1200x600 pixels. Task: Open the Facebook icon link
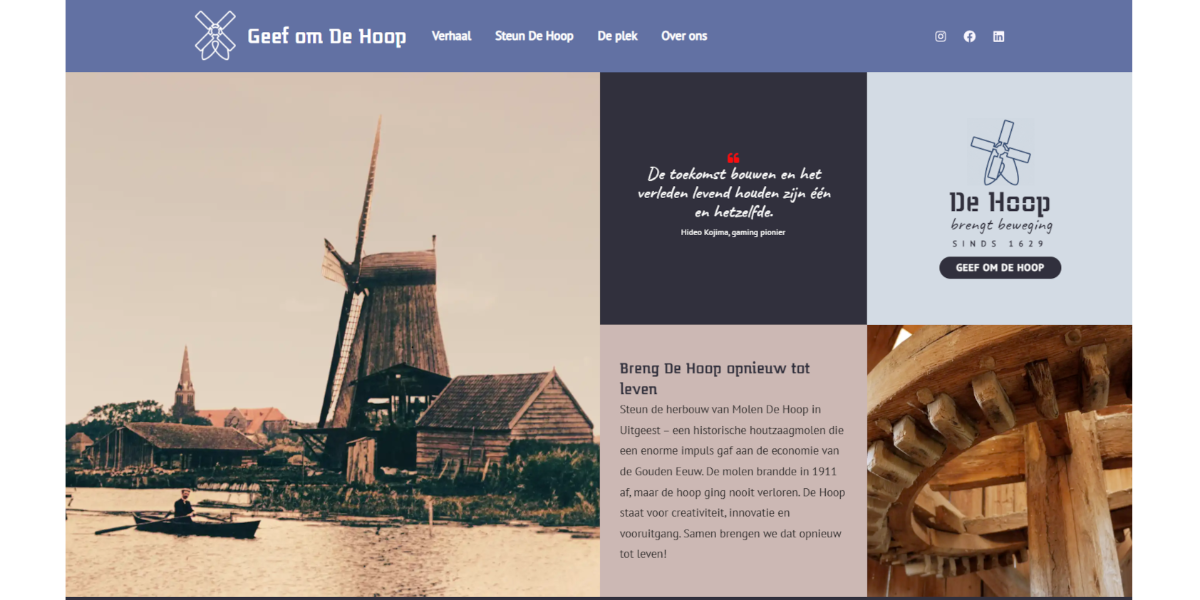coord(969,36)
